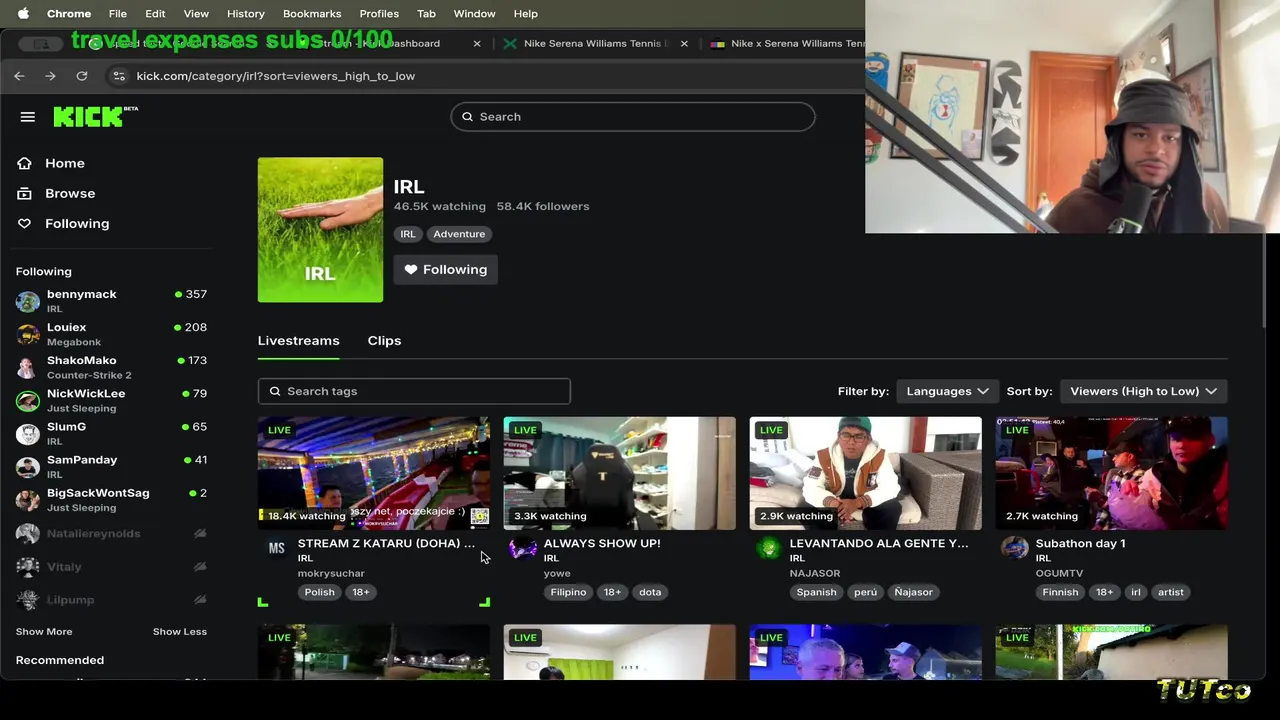
Task: Click the Apple menu icon
Action: pos(23,14)
